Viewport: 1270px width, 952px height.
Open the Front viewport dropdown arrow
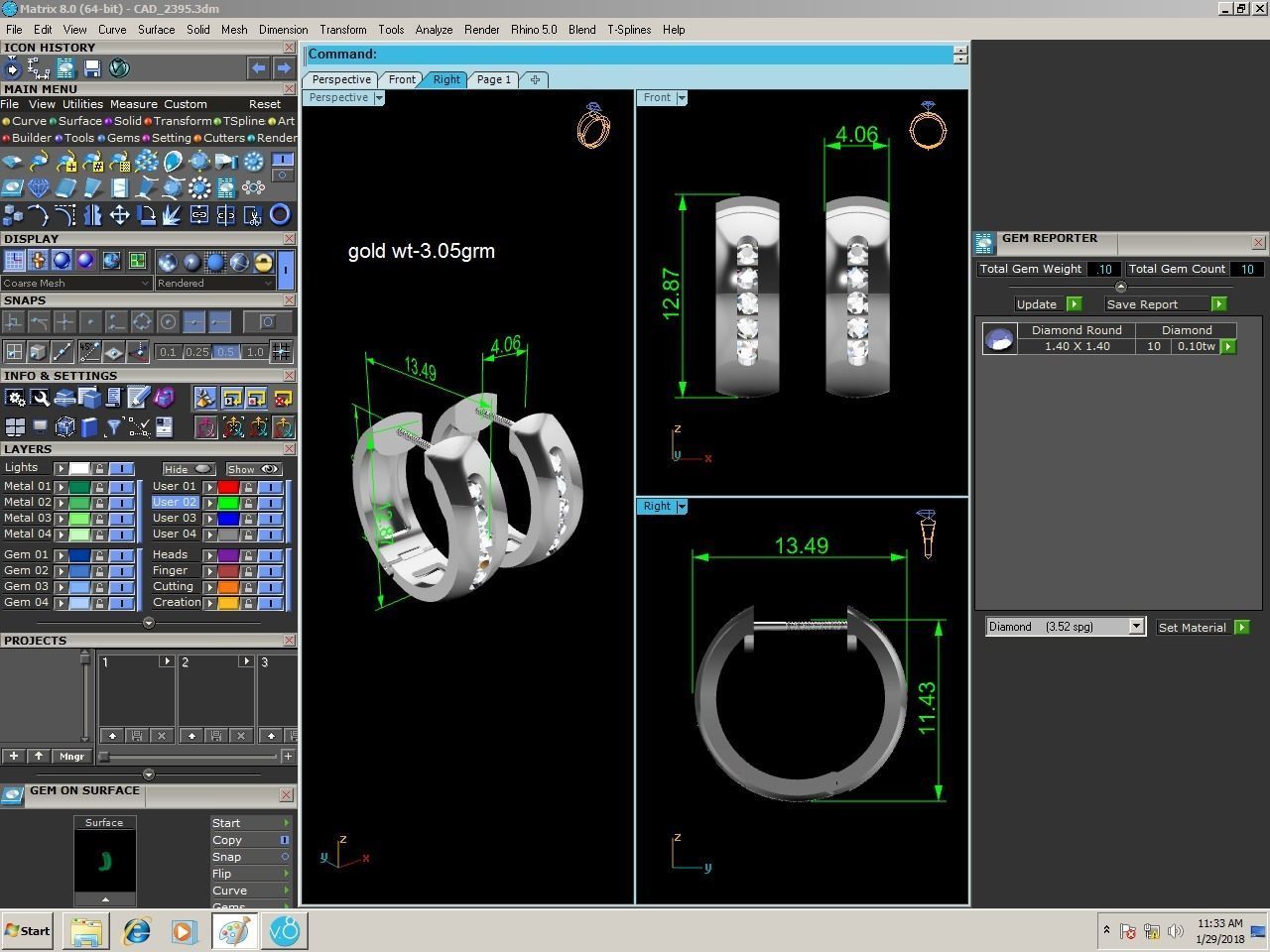tap(682, 97)
